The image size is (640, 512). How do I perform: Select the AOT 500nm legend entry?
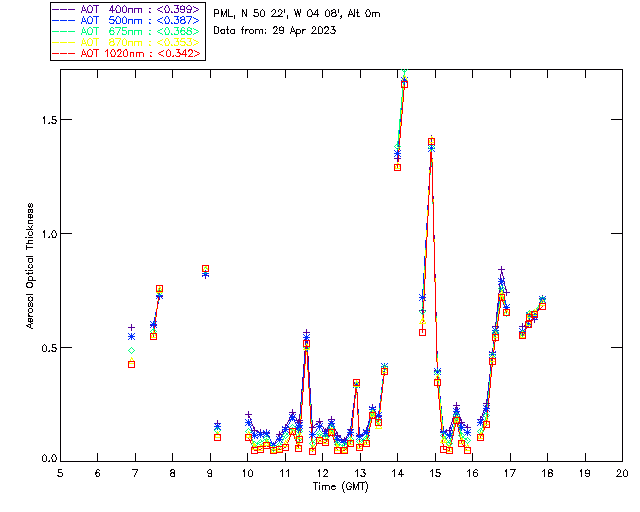tap(140, 20)
